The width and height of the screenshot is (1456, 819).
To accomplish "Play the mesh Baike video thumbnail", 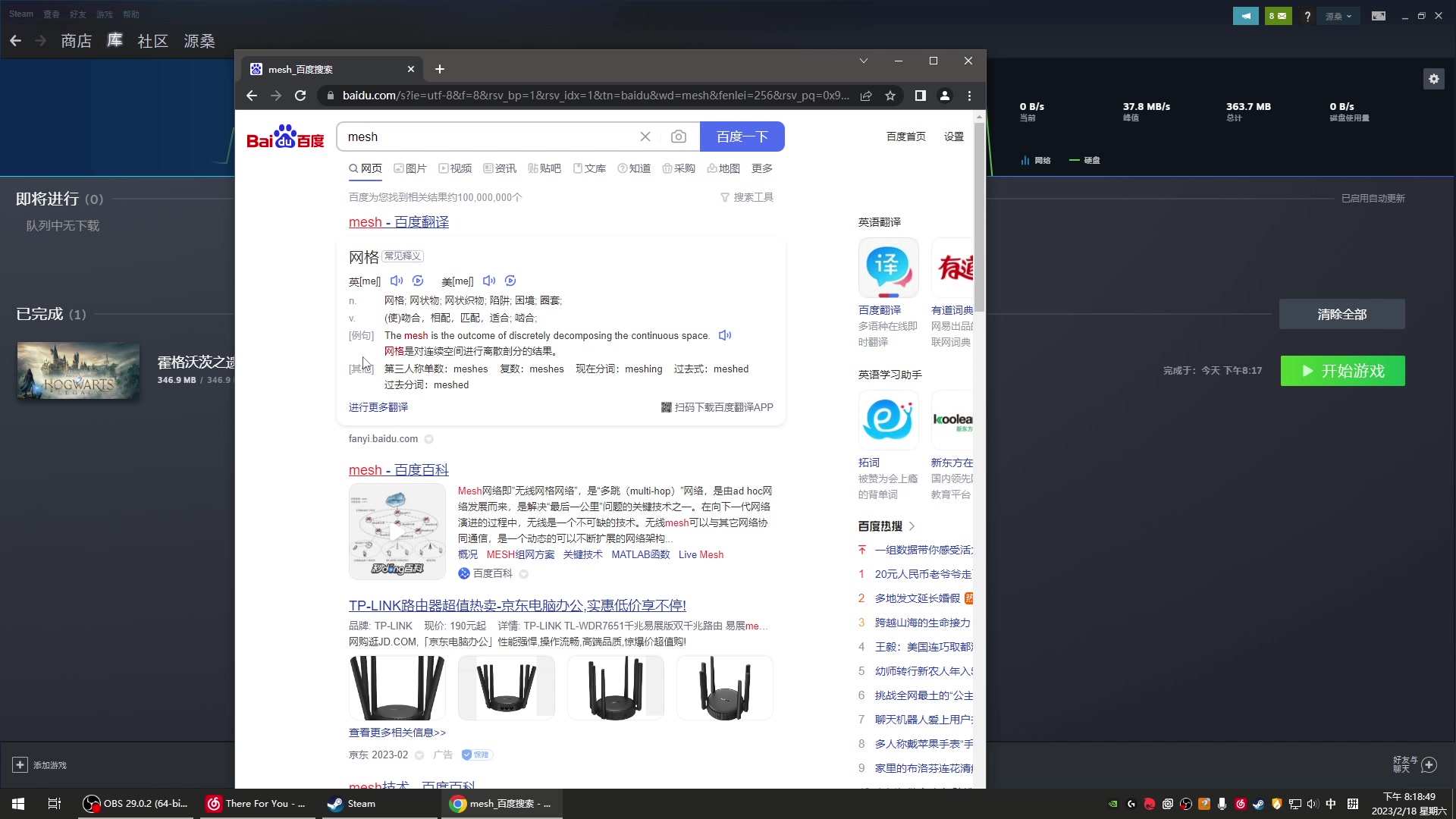I will (397, 532).
